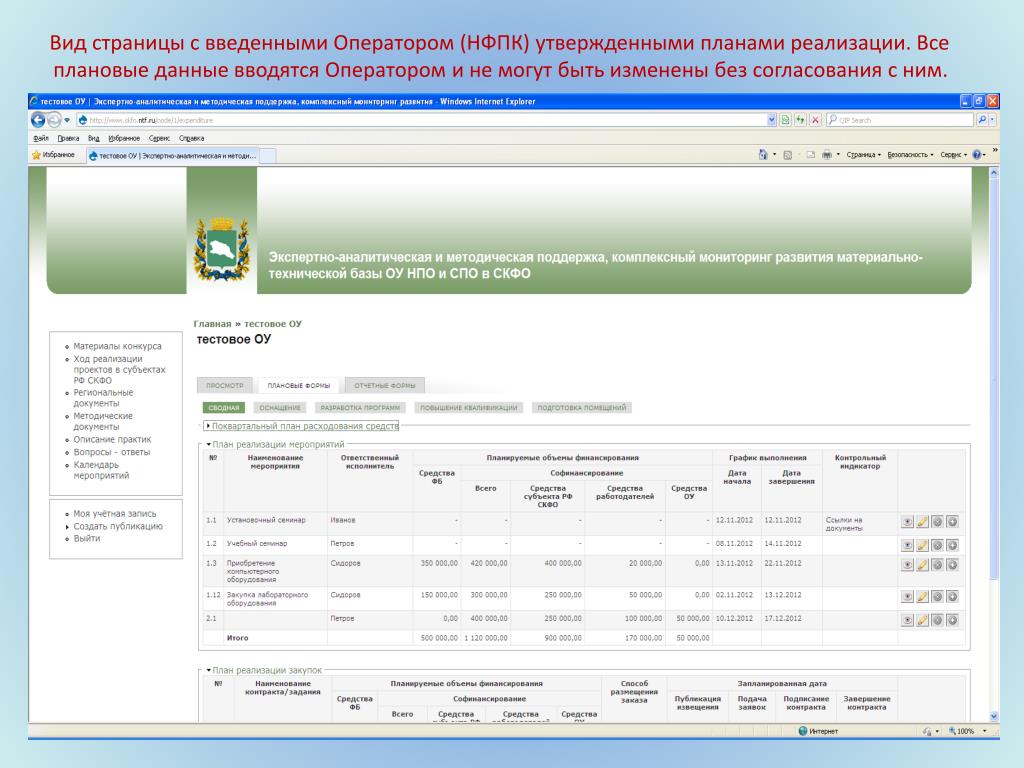The width and height of the screenshot is (1024, 768).
Task: Open the Страница dropdown menu
Action: (x=863, y=155)
